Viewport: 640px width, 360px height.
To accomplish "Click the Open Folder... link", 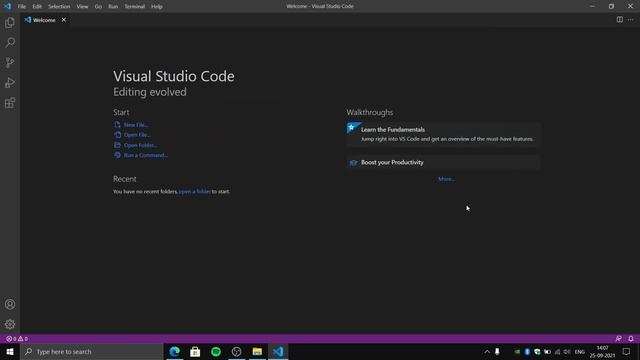I will (x=140, y=145).
